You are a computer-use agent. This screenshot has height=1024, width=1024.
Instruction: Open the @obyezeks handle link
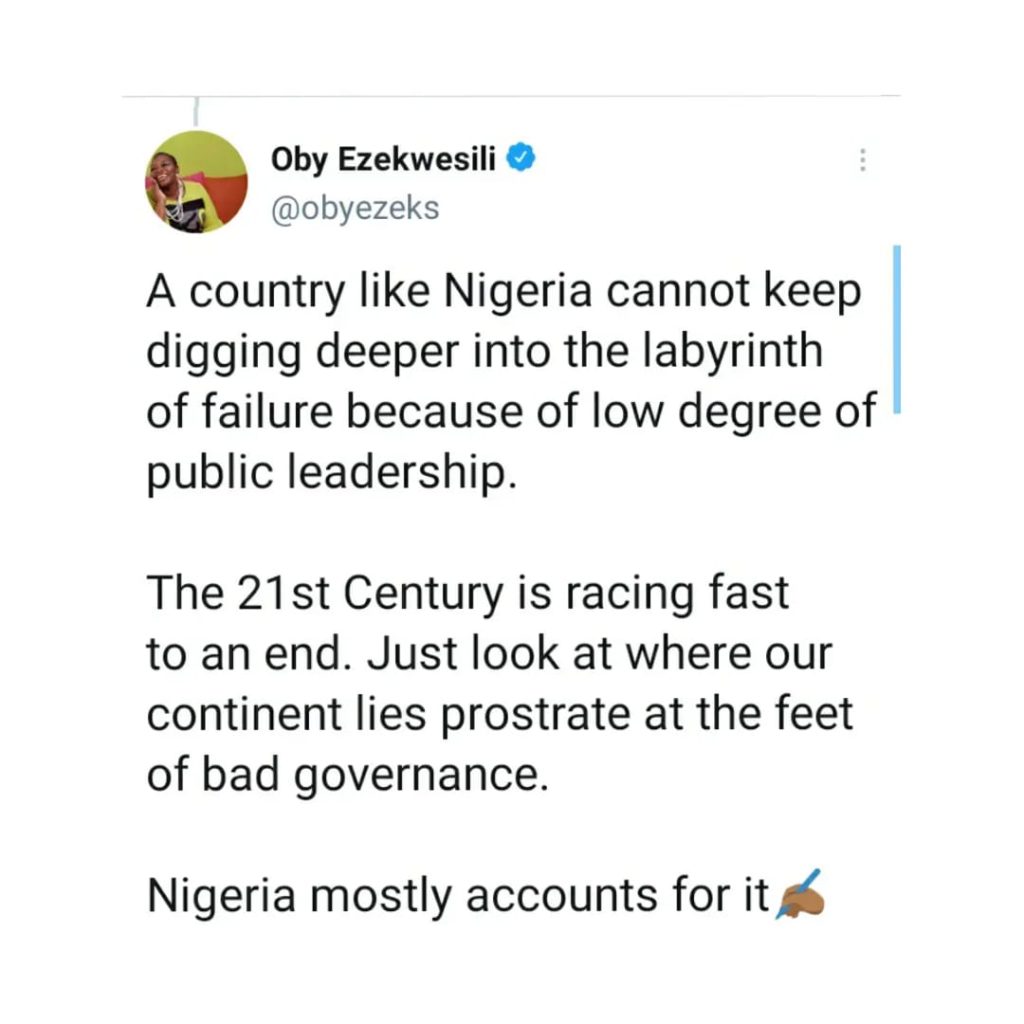point(355,209)
